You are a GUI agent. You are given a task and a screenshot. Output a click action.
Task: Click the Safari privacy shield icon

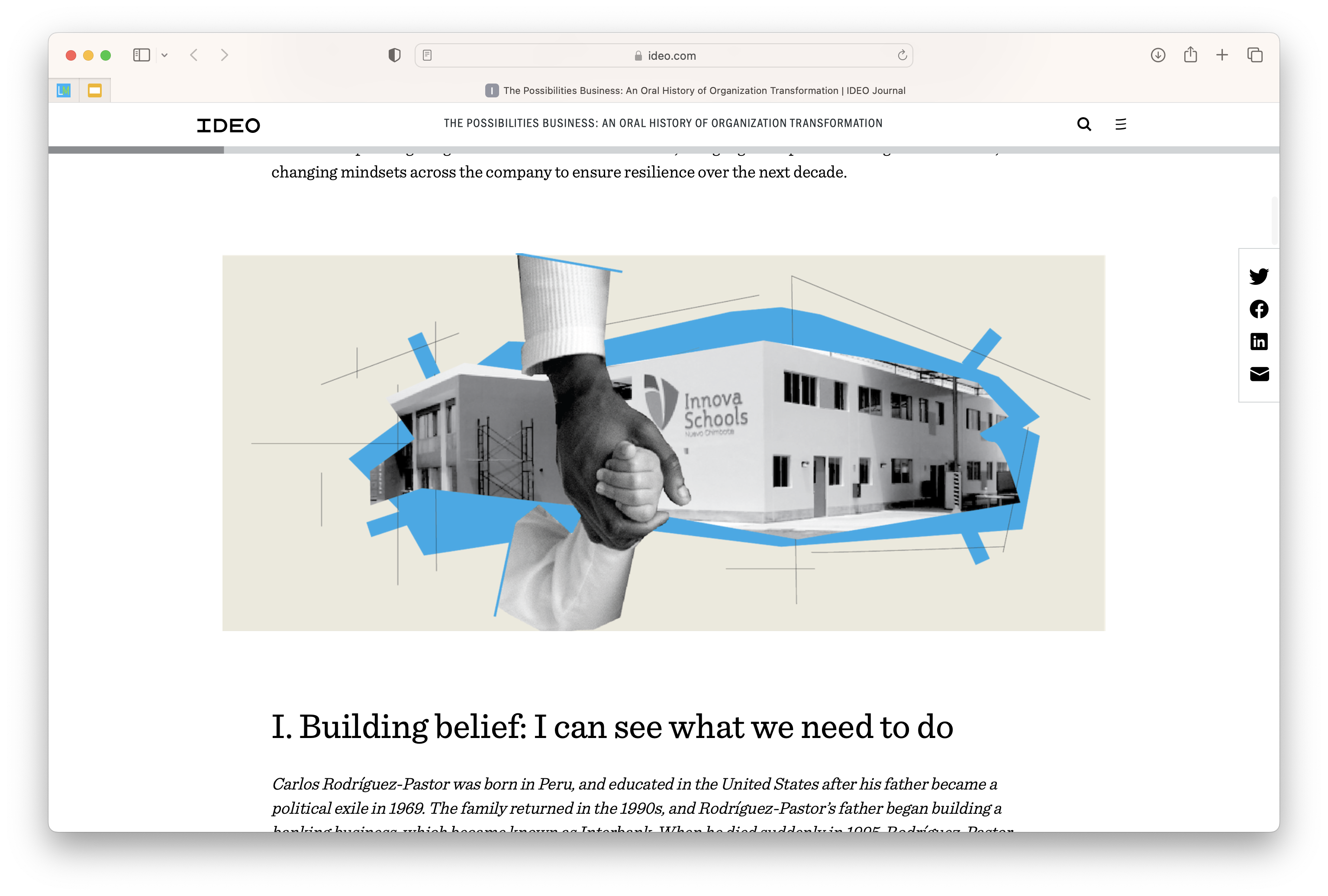[x=394, y=55]
